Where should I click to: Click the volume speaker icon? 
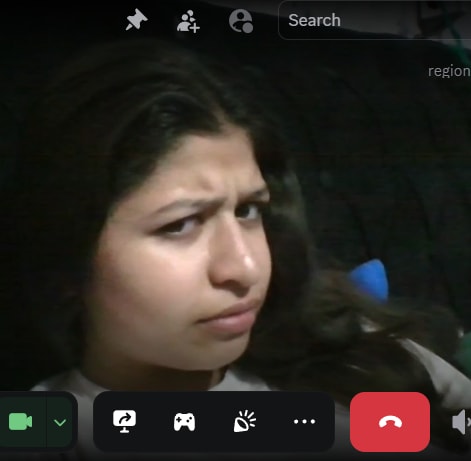click(x=461, y=422)
